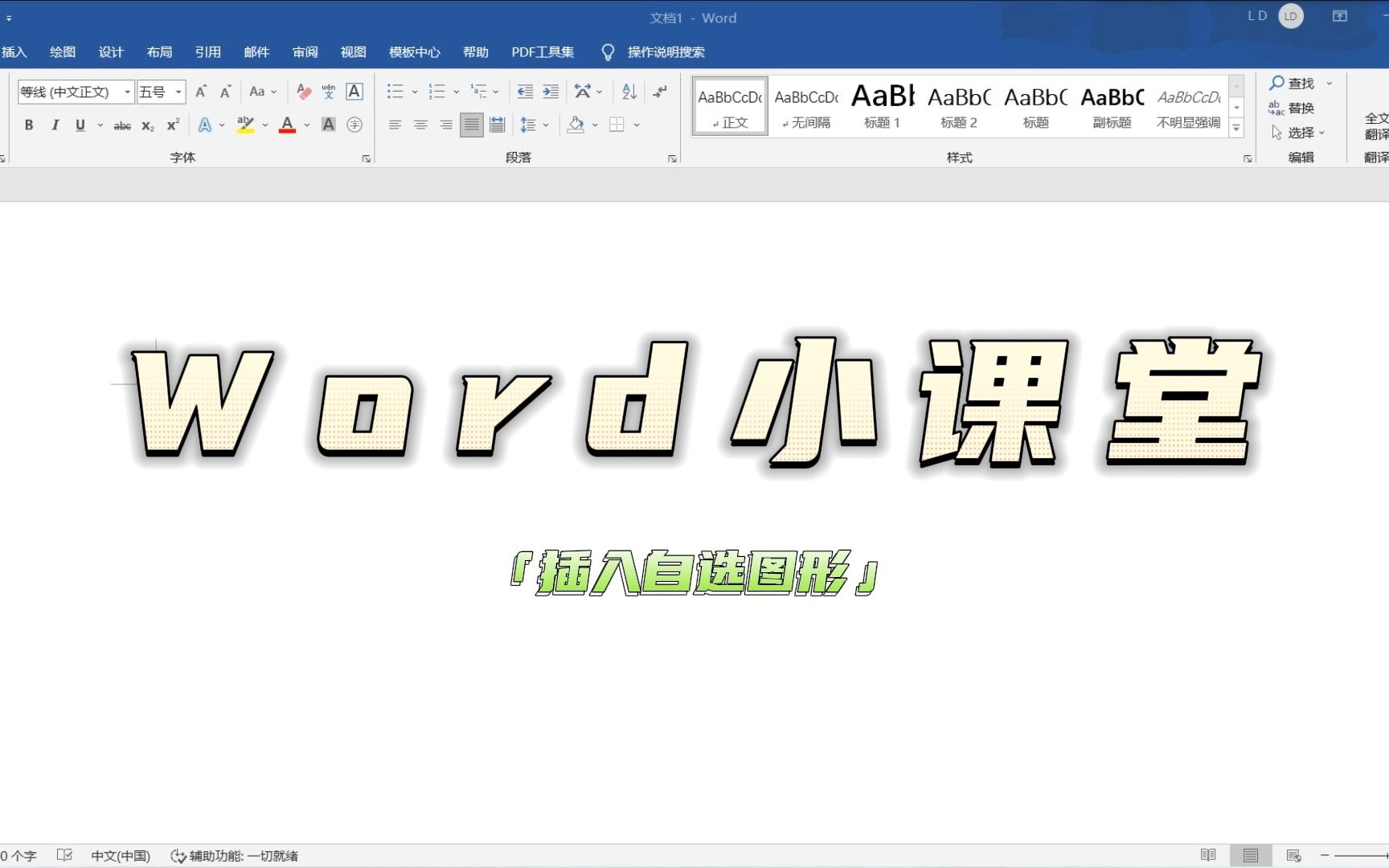This screenshot has height=868, width=1389.
Task: Switch to the 引用 tab
Action: (x=208, y=52)
